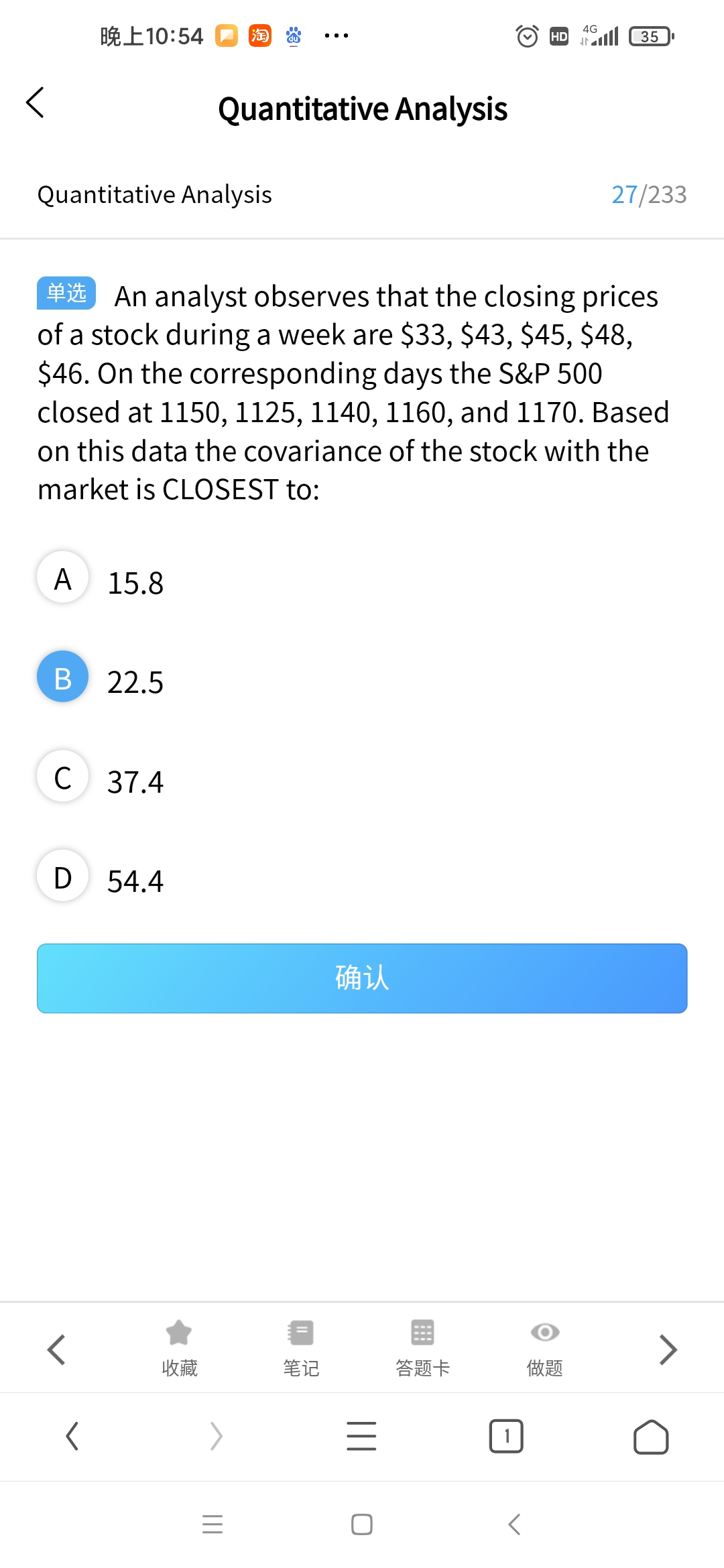This screenshot has width=724, height=1568.
Task: Toggle the eye icon practice mode (做题)
Action: point(544,1333)
